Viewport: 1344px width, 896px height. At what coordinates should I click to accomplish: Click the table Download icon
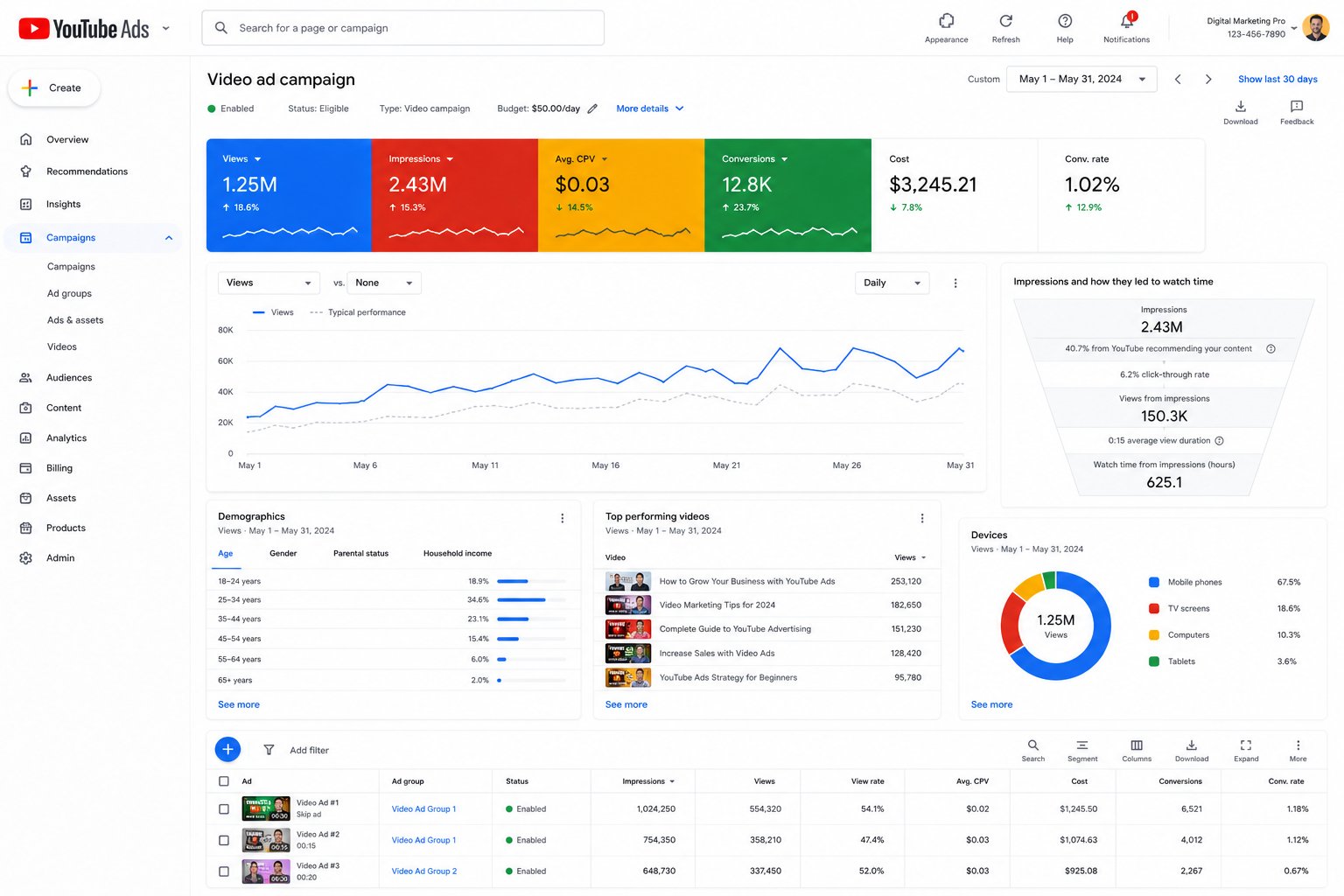1192,745
